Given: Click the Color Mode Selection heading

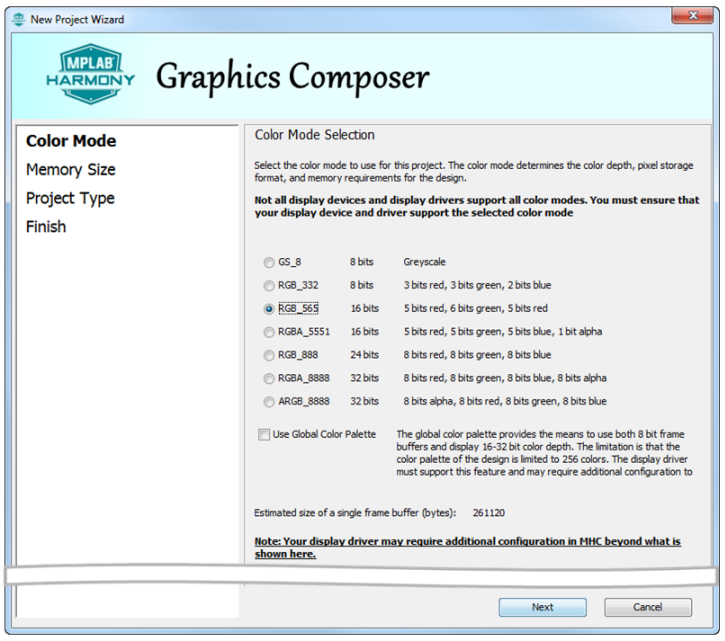Looking at the screenshot, I should [x=314, y=135].
